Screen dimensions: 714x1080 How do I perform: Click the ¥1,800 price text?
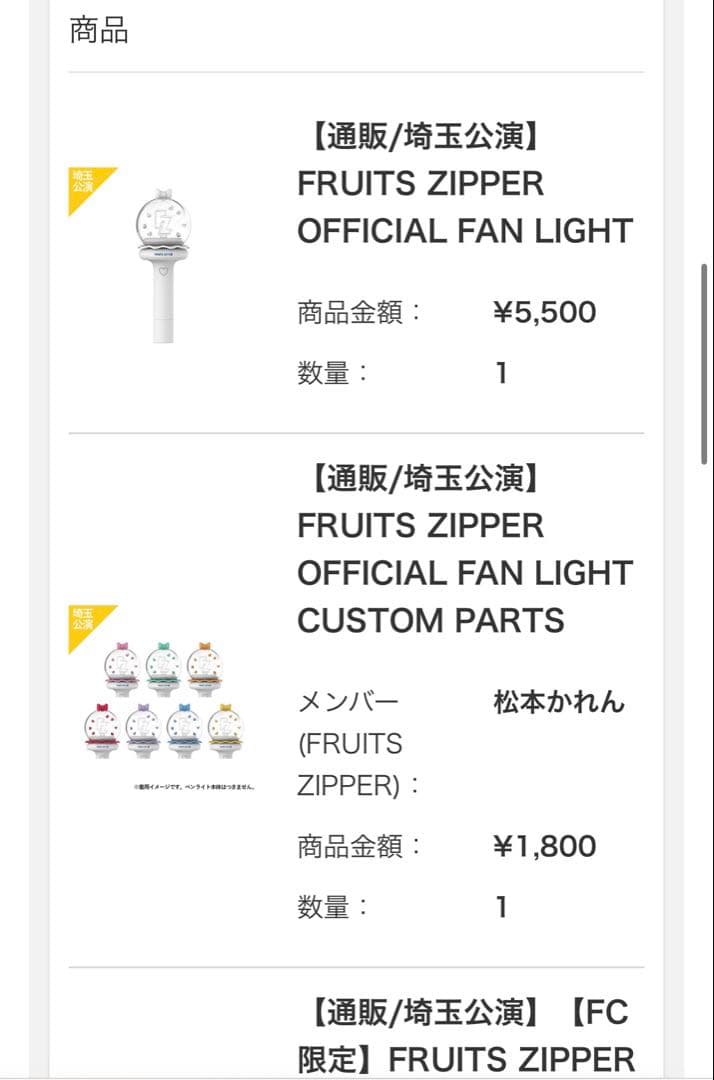click(550, 845)
